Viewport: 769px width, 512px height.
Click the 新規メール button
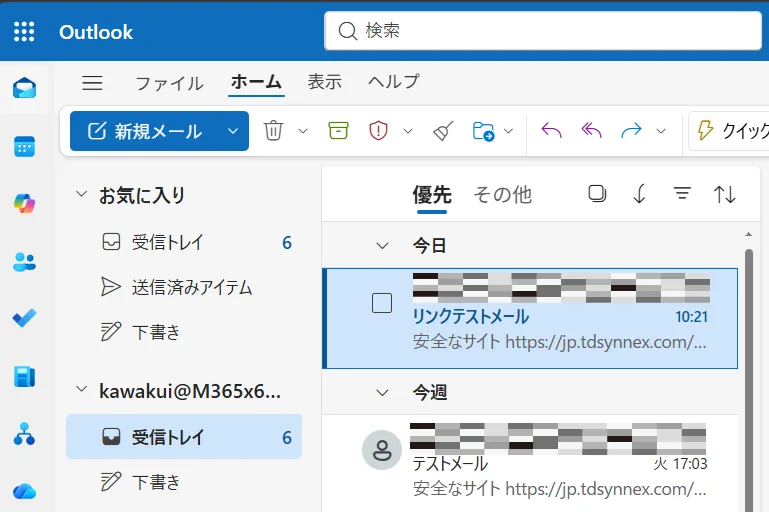click(146, 131)
